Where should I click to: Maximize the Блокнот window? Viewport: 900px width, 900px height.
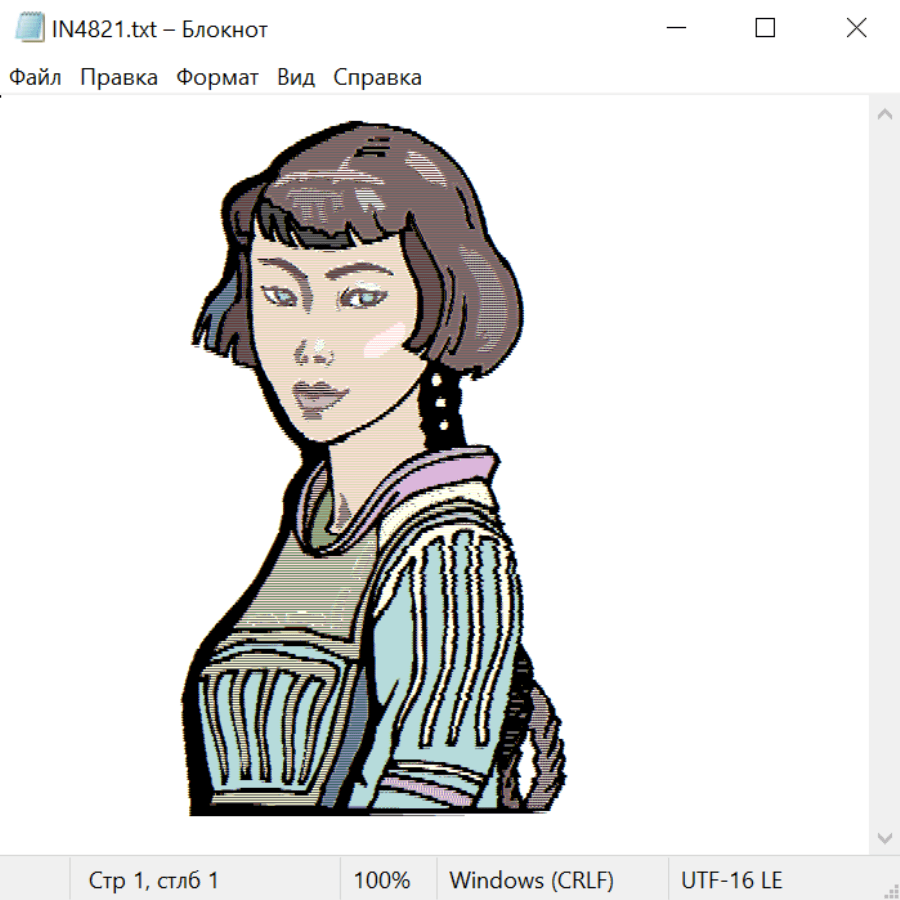(765, 29)
